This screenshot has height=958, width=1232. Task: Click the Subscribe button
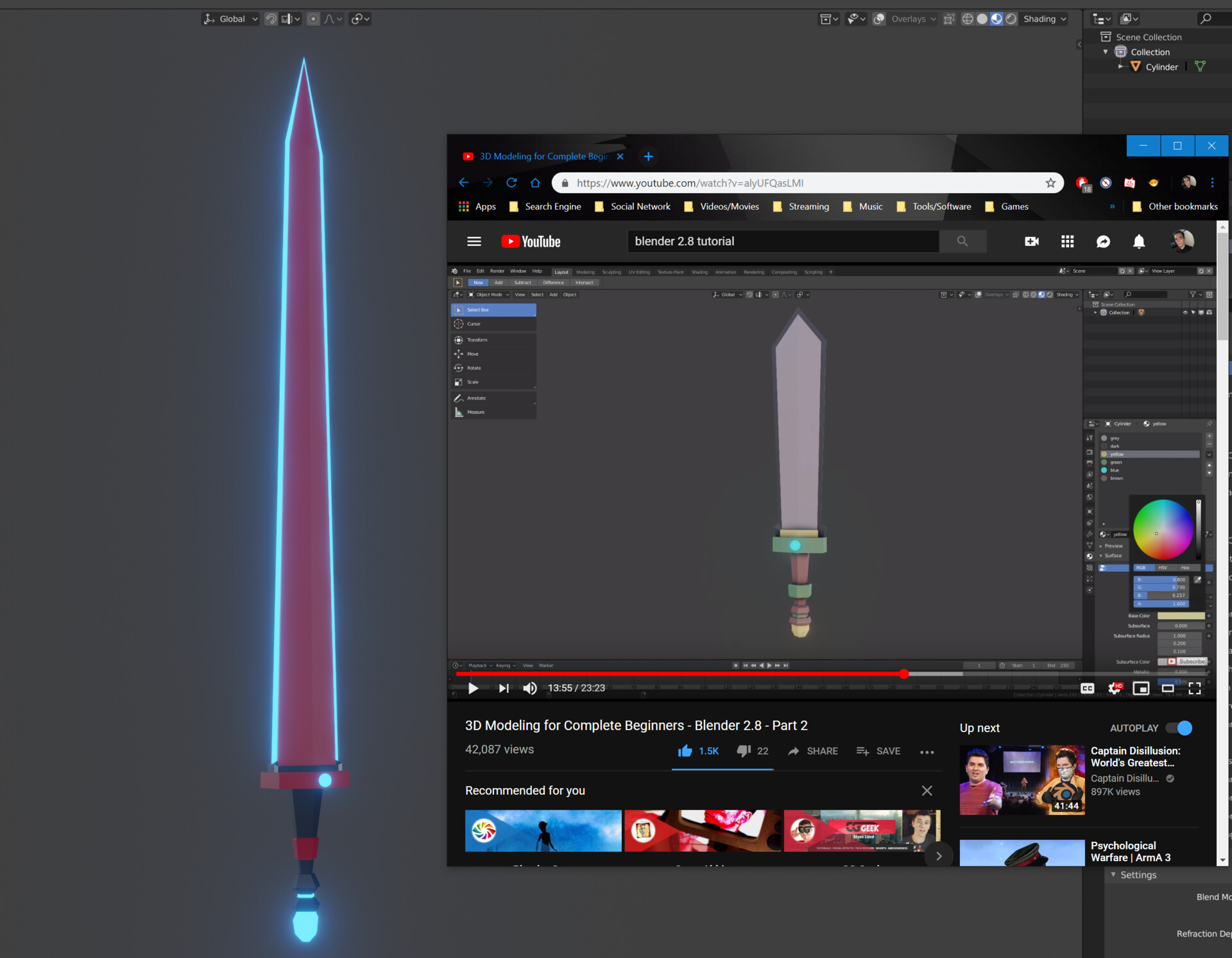pos(1192,662)
